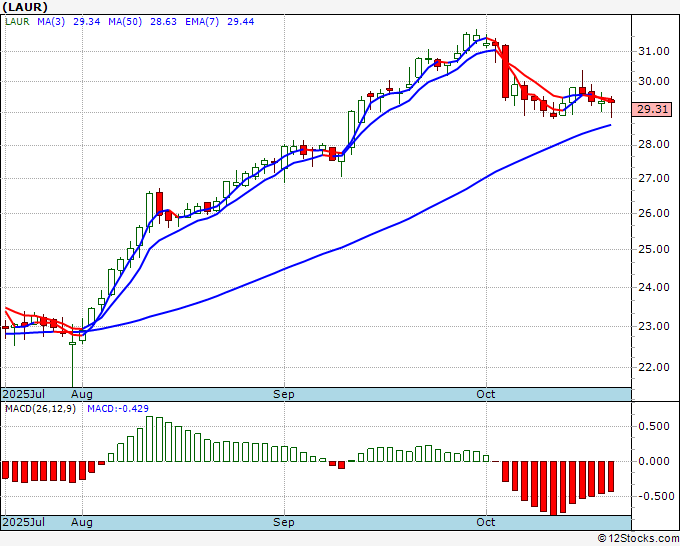Click the MA(50) legend label

point(125,22)
